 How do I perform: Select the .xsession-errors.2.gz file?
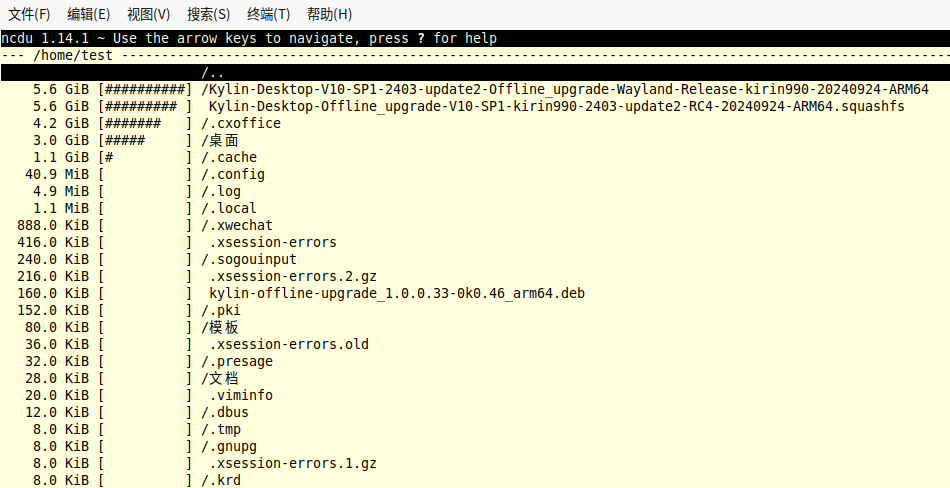[x=292, y=276]
